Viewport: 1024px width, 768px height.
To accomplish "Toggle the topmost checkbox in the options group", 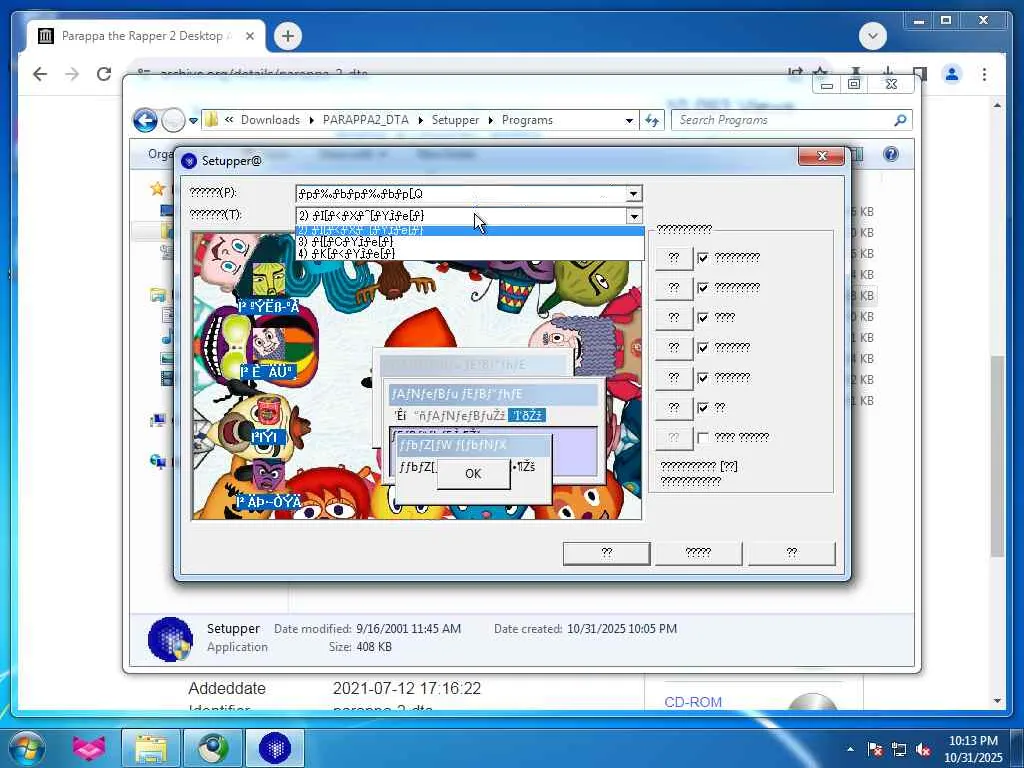I will click(703, 258).
